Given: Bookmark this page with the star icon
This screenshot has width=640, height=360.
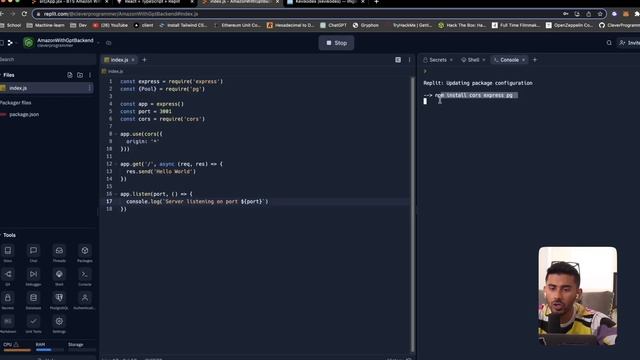Looking at the screenshot, I should [600, 14].
